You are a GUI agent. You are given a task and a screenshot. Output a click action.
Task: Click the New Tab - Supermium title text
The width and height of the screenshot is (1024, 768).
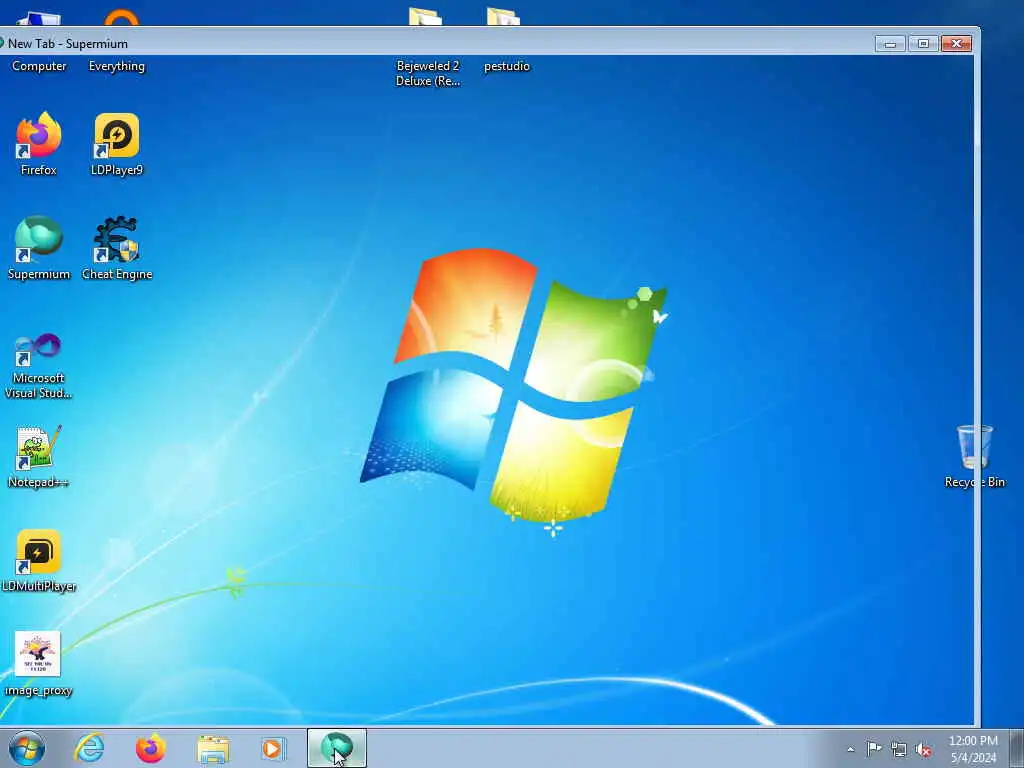click(x=68, y=44)
